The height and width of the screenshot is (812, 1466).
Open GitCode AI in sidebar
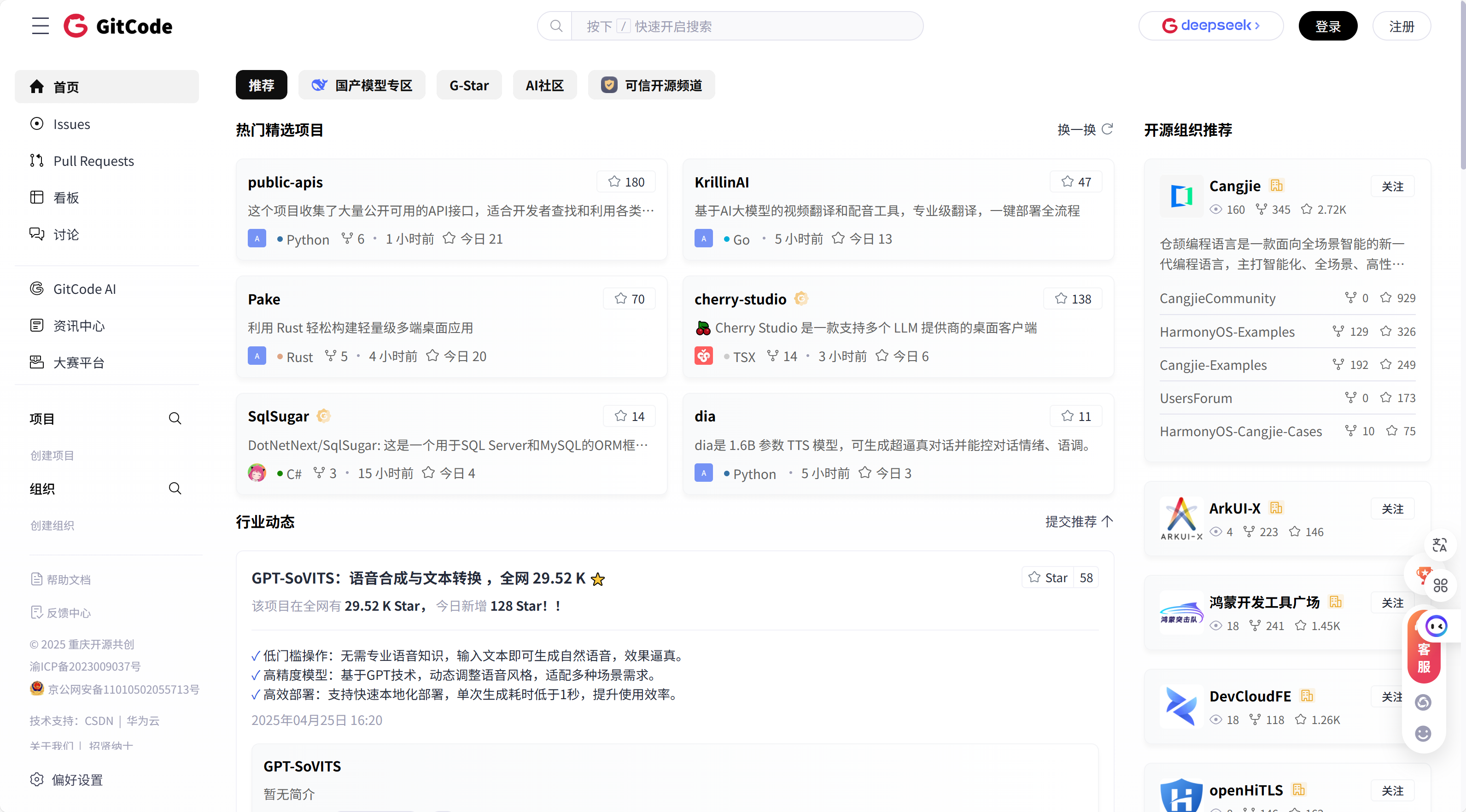(x=107, y=289)
